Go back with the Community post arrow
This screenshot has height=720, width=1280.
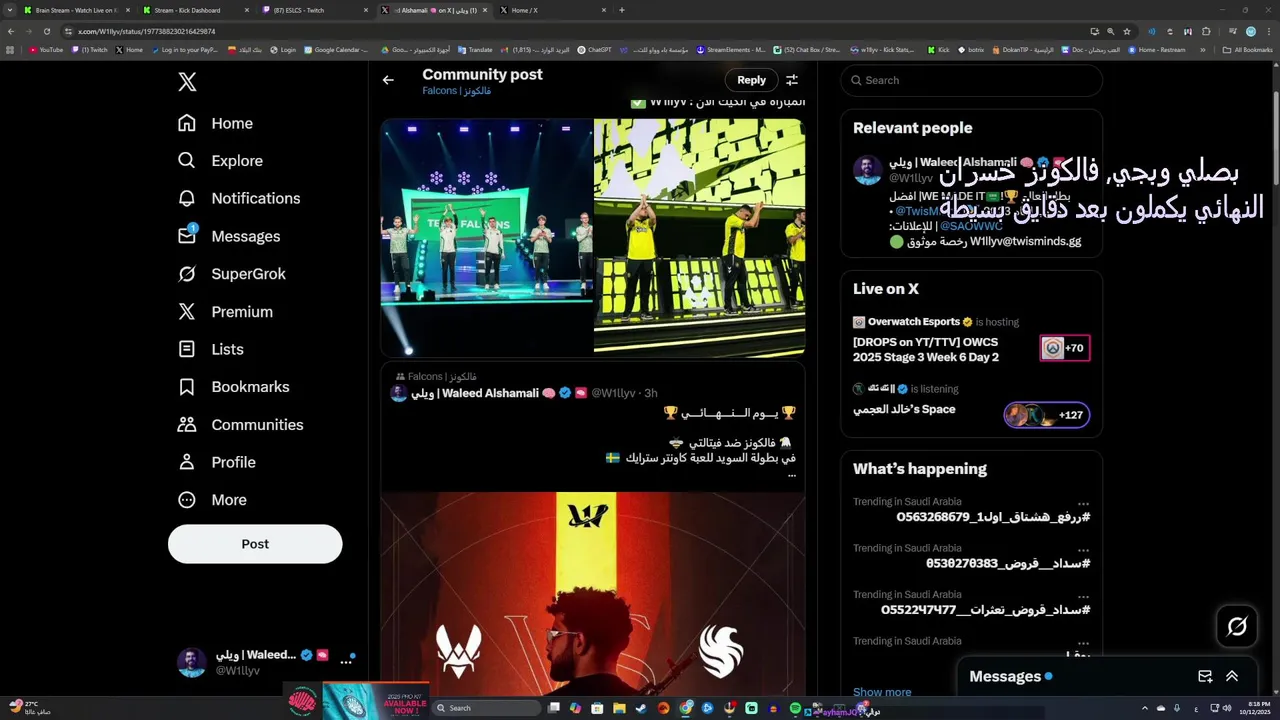pos(388,80)
